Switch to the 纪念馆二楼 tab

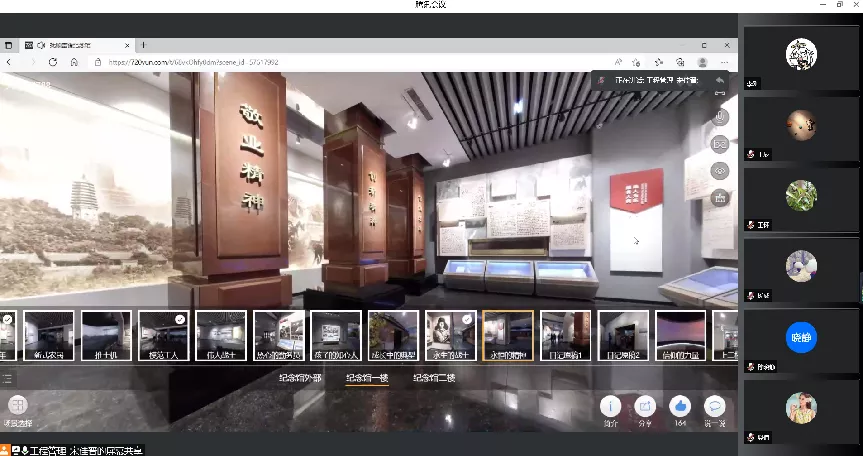point(434,379)
